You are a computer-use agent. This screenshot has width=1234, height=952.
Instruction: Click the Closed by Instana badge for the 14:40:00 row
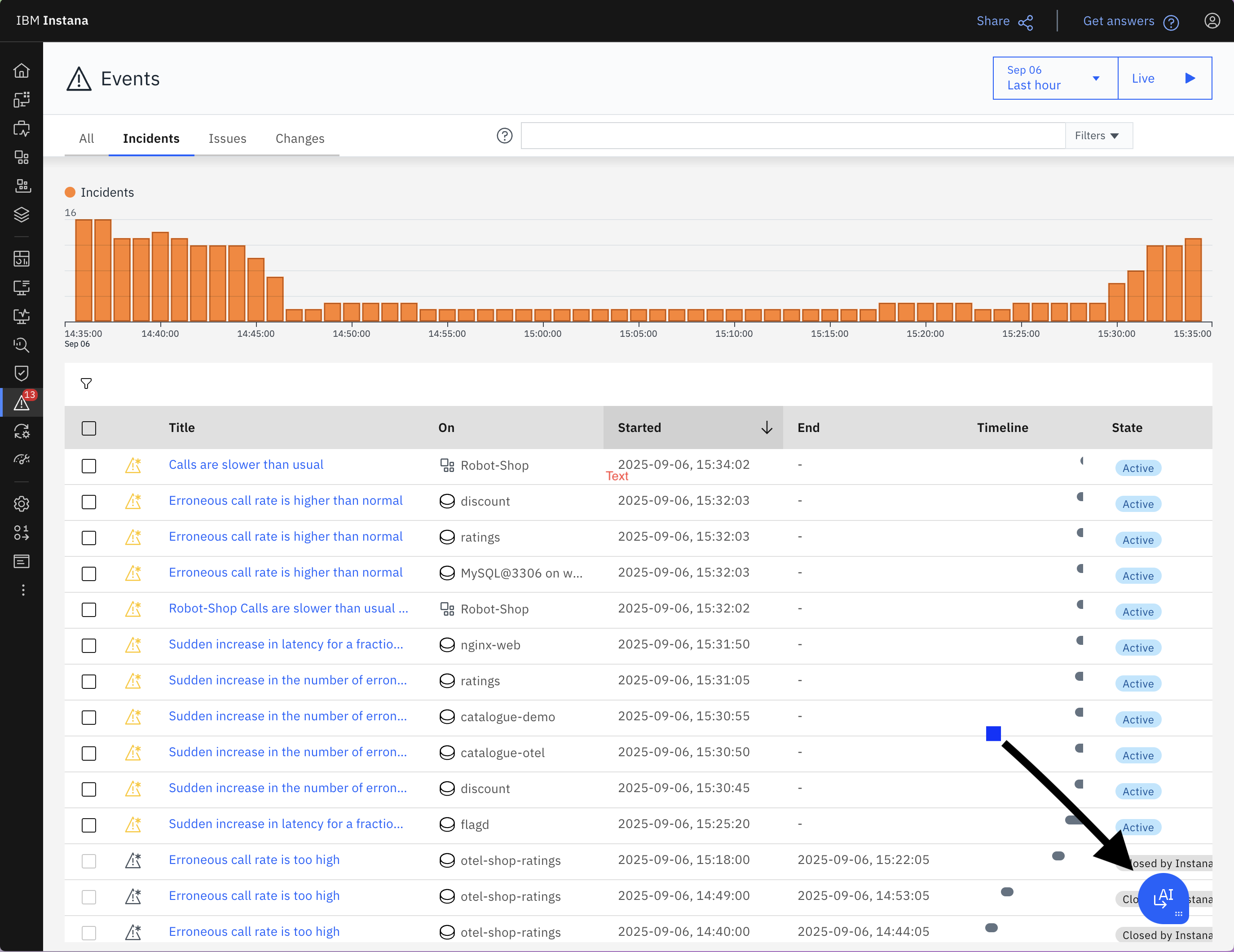[x=1164, y=936]
